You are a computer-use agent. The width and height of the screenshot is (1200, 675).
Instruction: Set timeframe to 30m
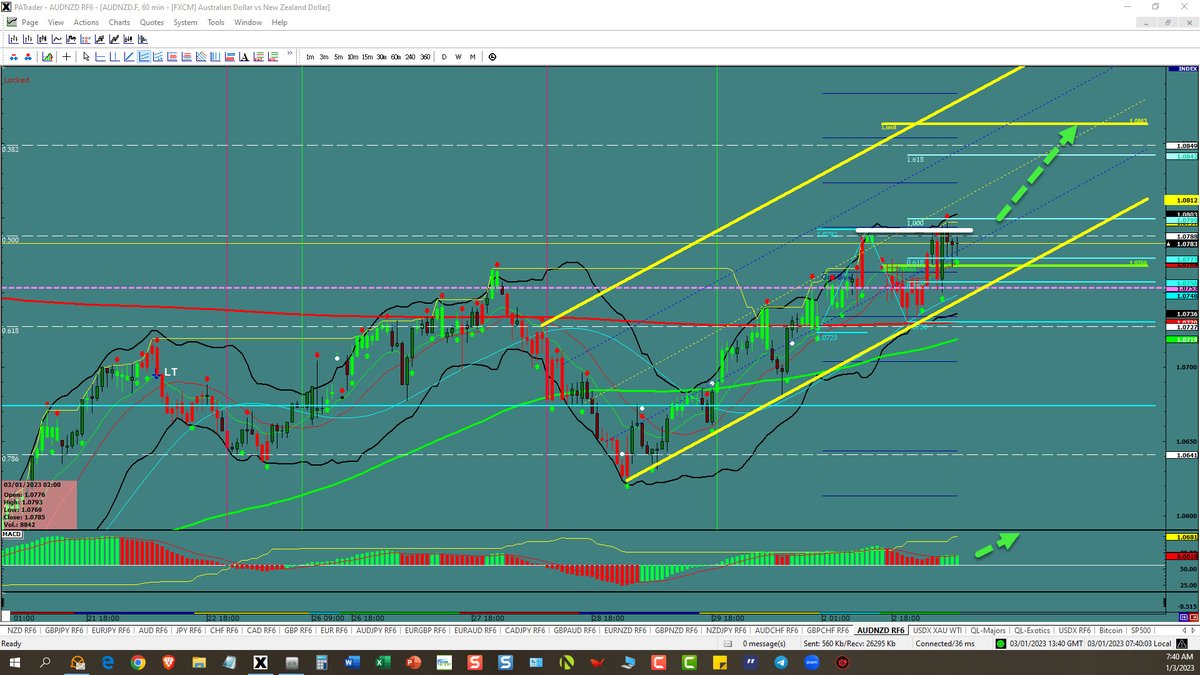coord(381,57)
